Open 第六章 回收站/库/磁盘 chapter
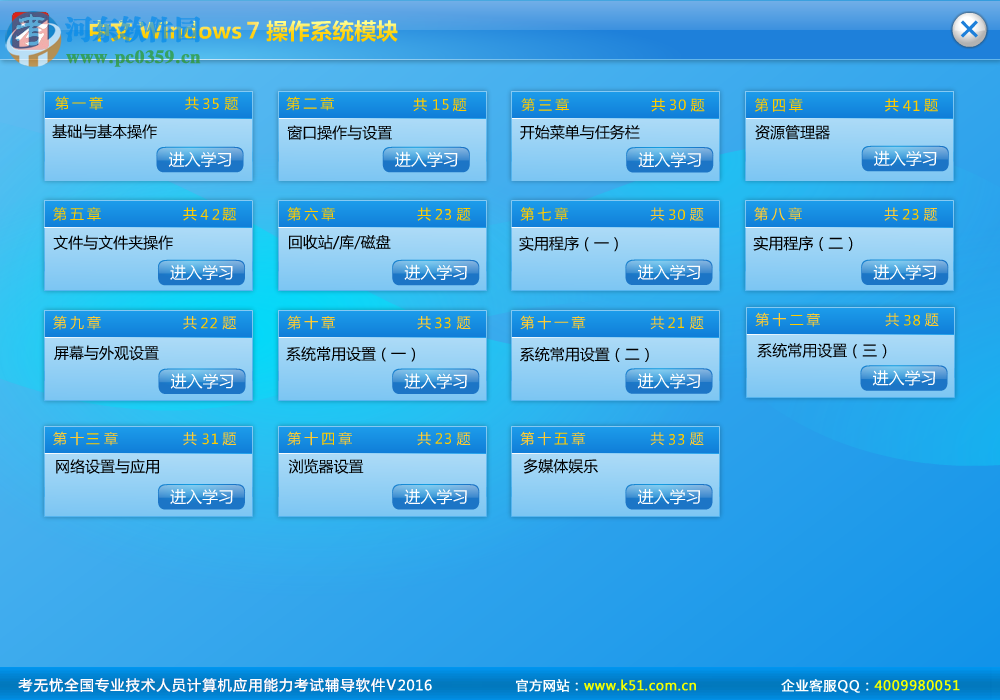 (436, 271)
